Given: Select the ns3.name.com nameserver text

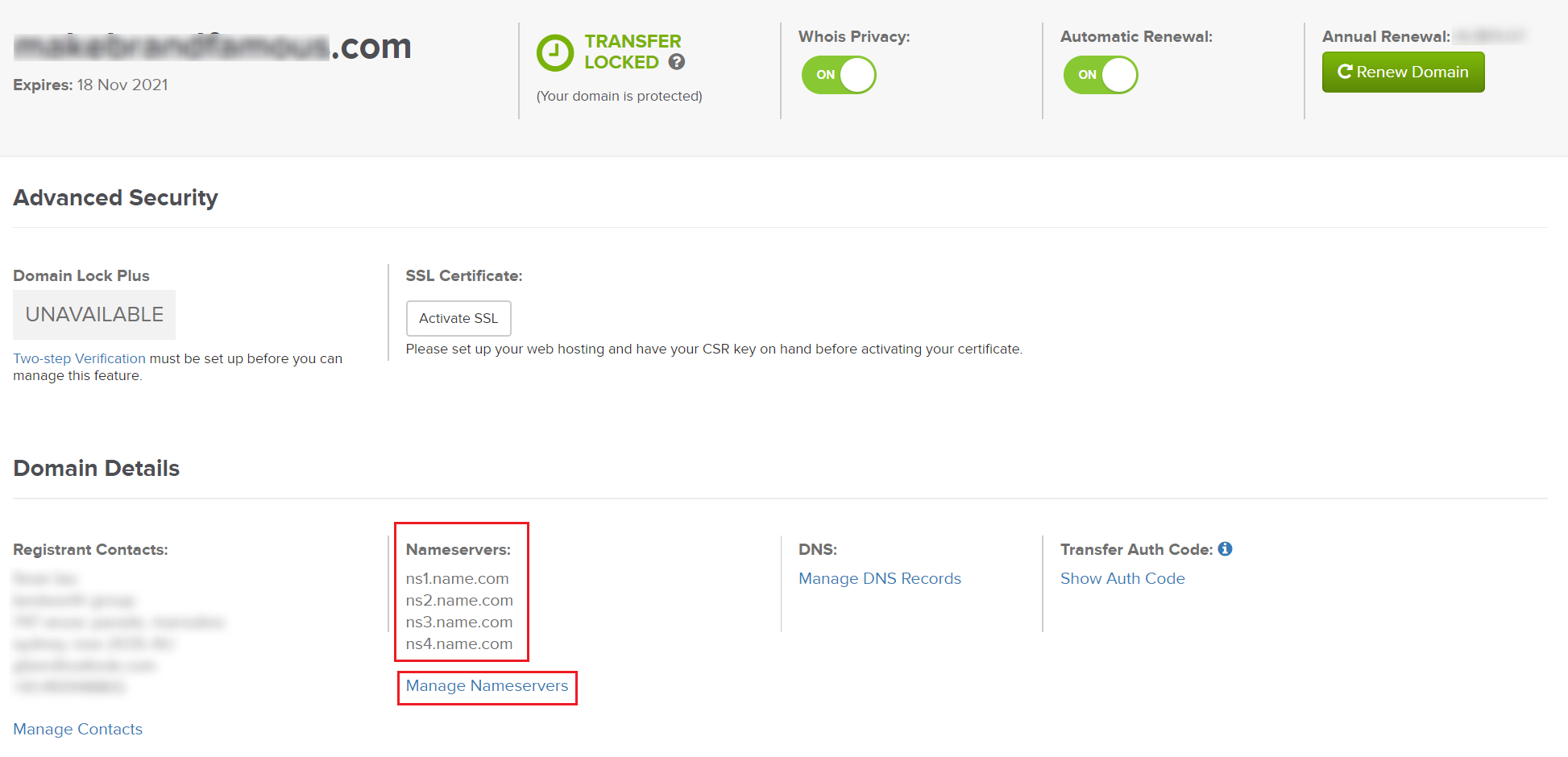Looking at the screenshot, I should pos(459,622).
